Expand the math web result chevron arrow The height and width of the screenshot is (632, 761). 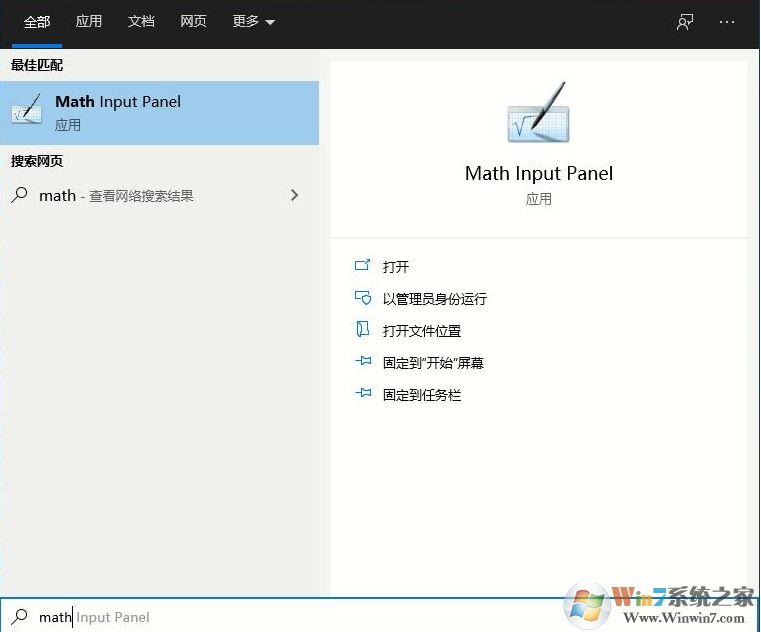coord(294,195)
